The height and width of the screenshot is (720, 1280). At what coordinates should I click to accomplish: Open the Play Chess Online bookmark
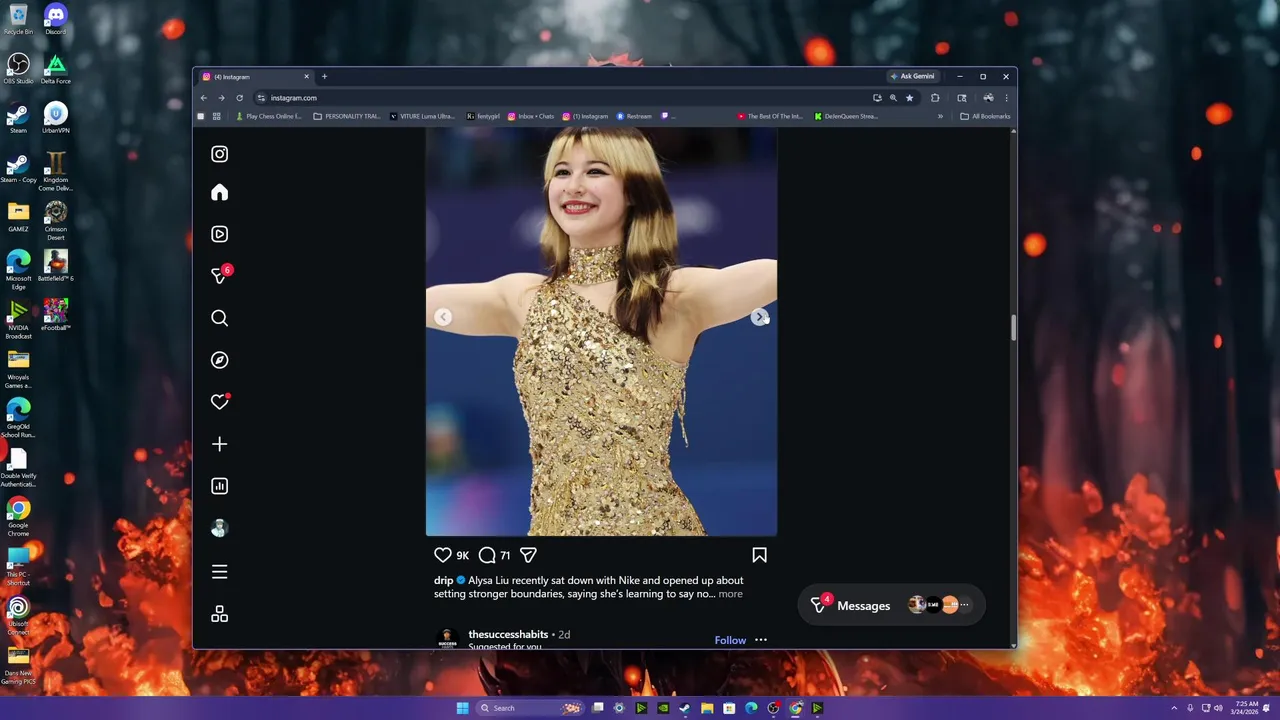tap(268, 116)
